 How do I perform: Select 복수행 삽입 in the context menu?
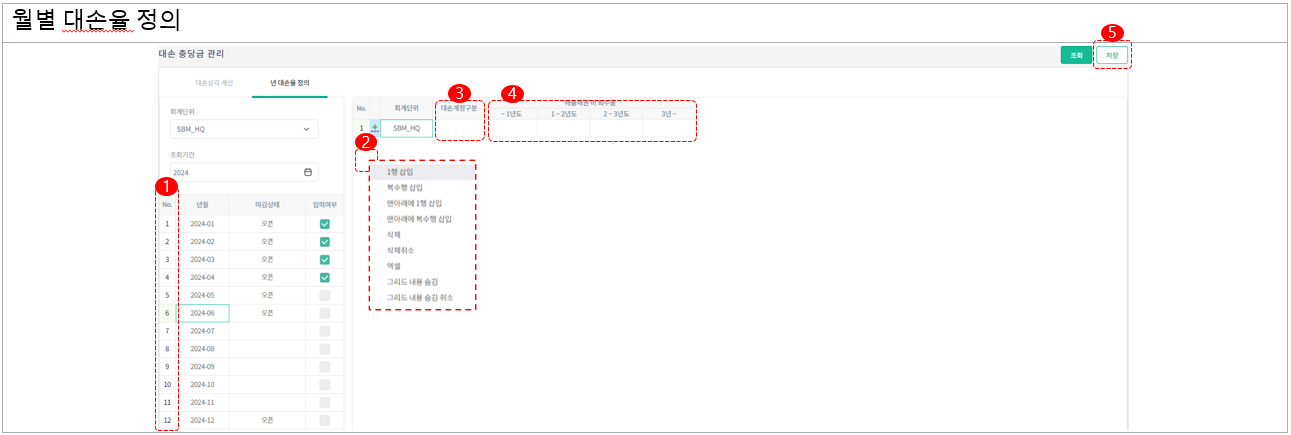pos(405,187)
